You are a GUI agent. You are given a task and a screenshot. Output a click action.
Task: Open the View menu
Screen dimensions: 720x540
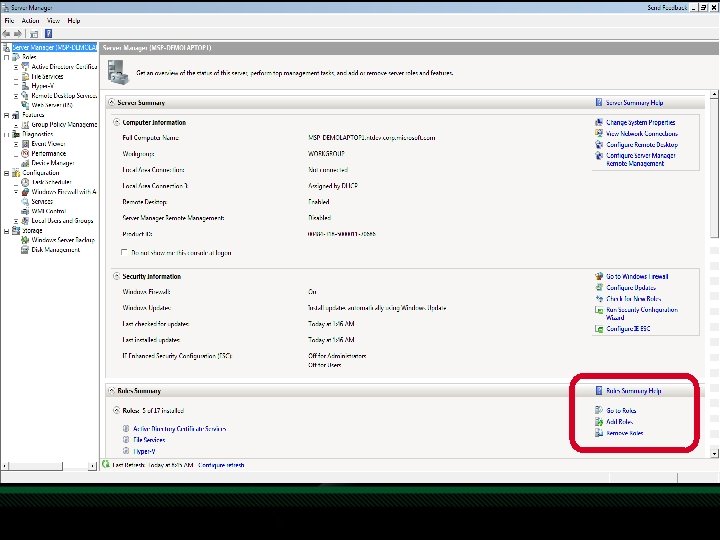(x=53, y=21)
